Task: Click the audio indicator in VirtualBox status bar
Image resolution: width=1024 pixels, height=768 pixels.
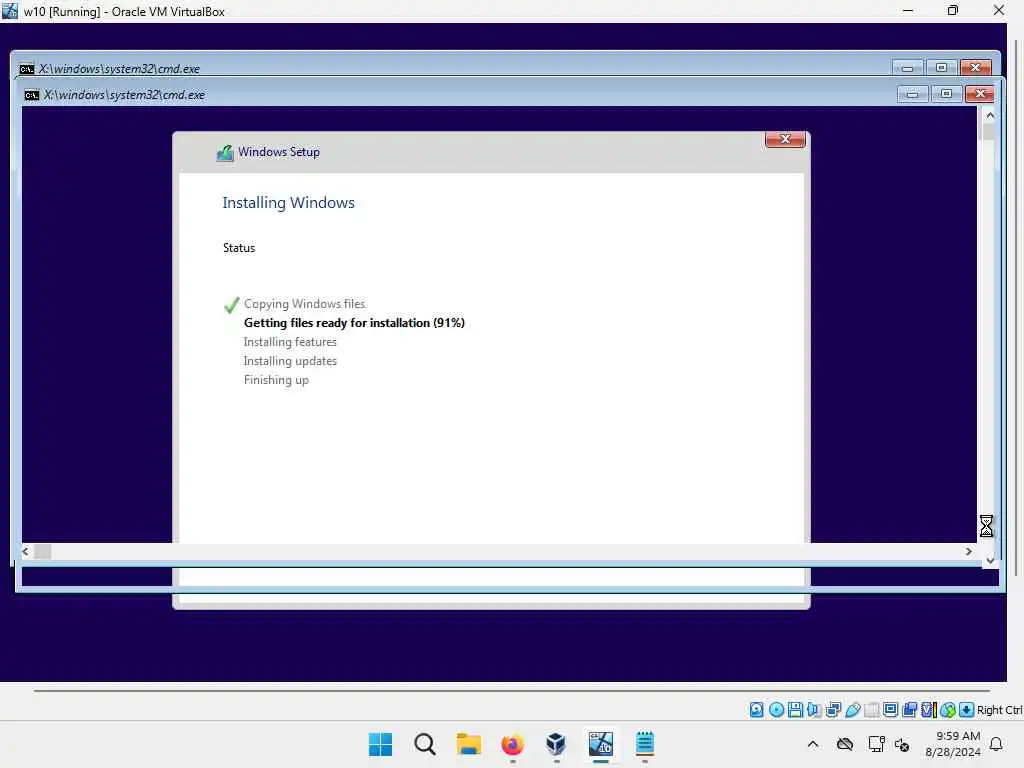Action: (x=814, y=710)
